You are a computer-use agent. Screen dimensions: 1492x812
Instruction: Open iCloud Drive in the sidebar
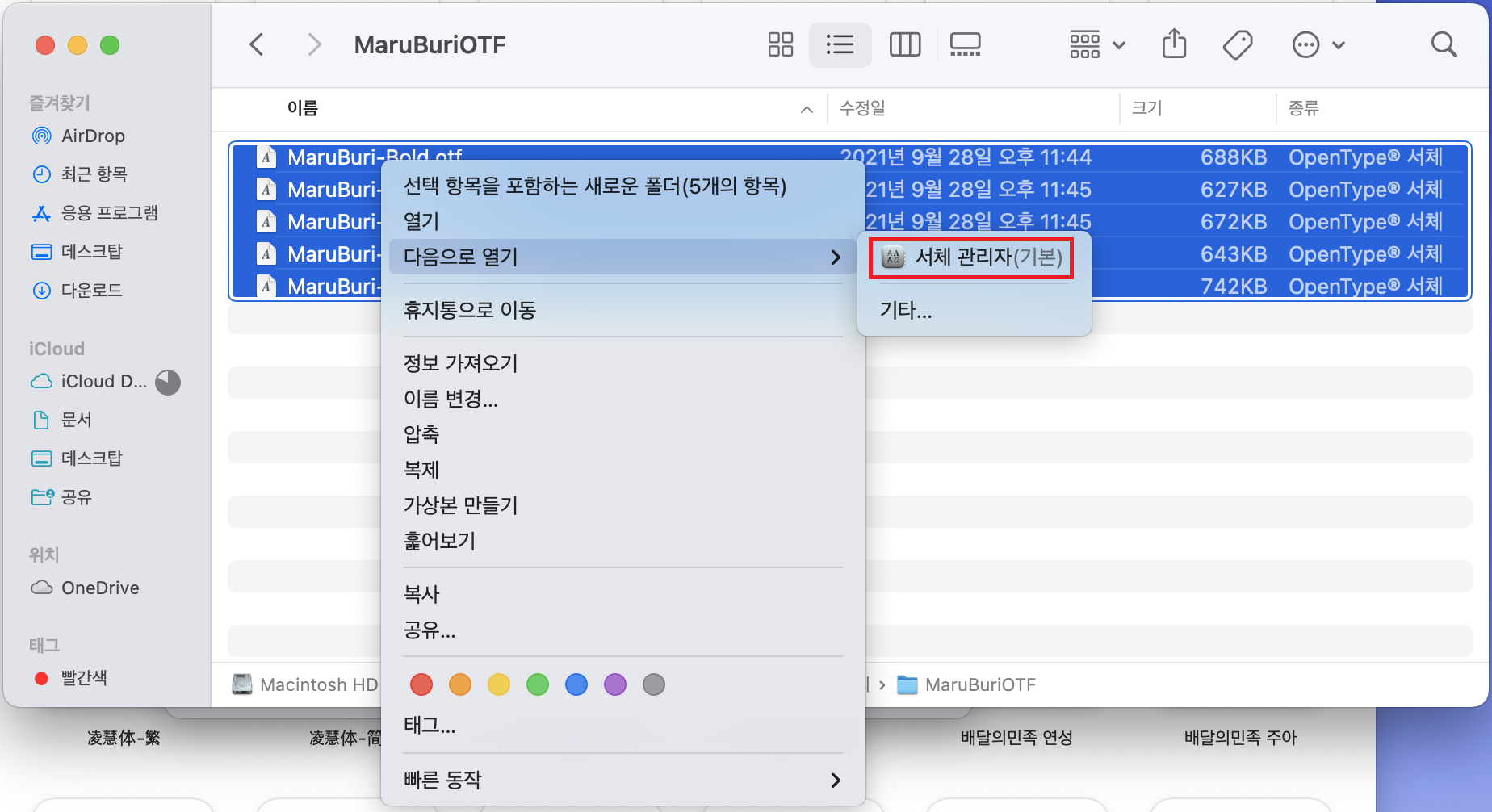click(105, 381)
